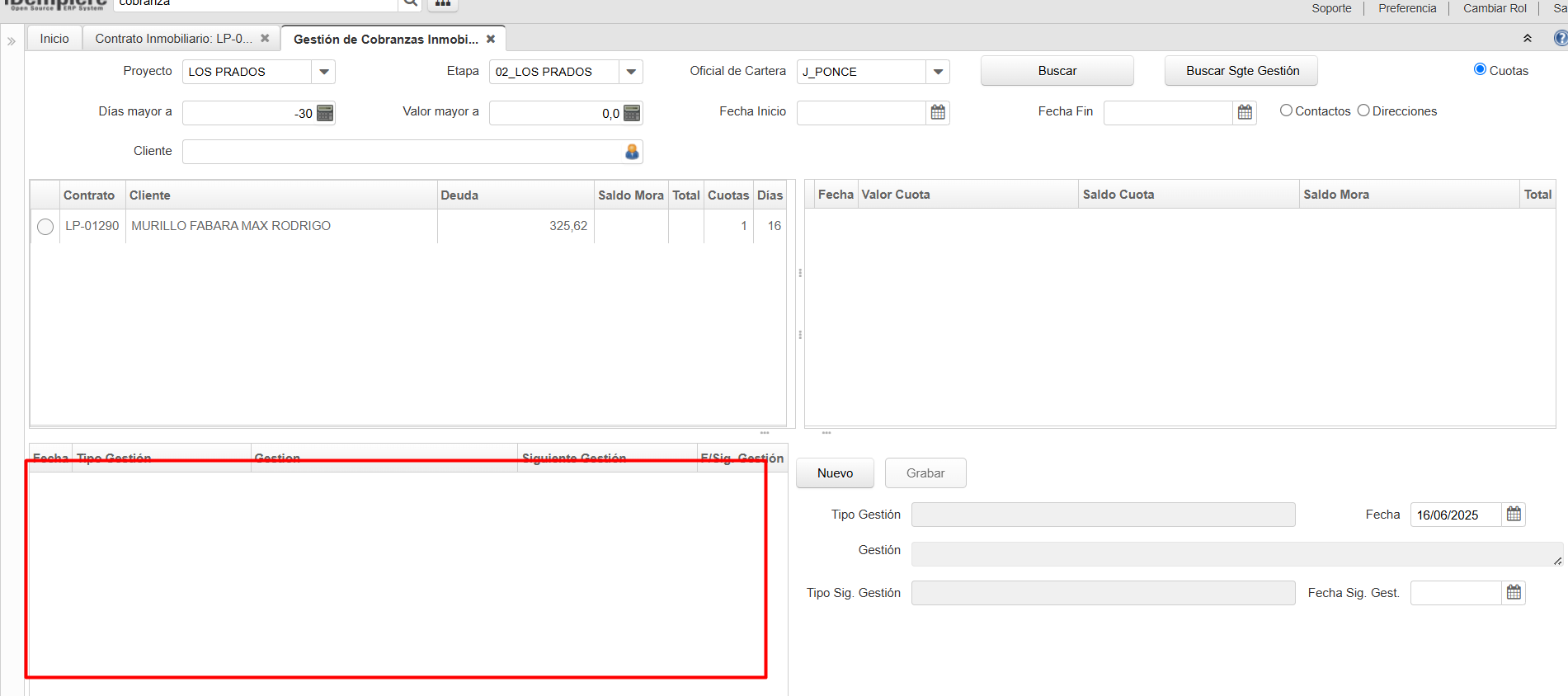Open Fecha Sig. Gest. calendar picker
The image size is (1568, 696).
tap(1514, 593)
